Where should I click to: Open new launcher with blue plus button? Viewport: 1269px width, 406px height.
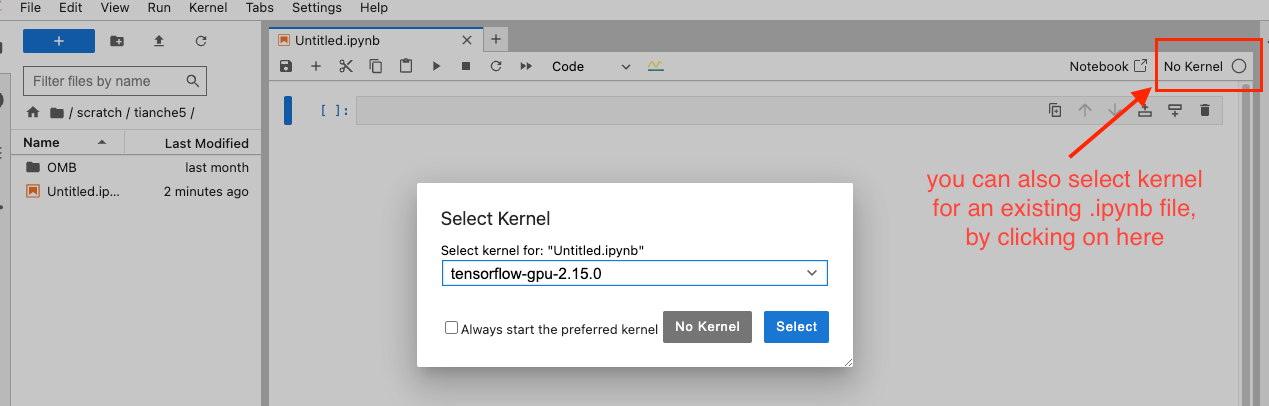(x=59, y=41)
